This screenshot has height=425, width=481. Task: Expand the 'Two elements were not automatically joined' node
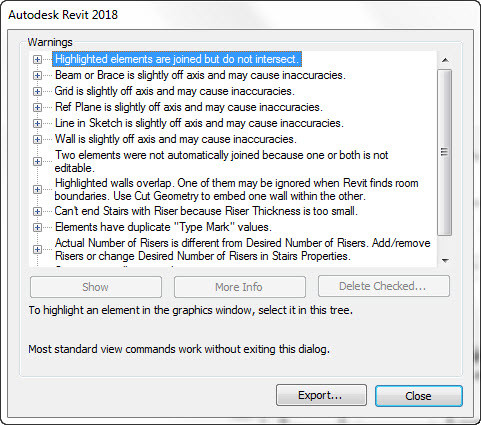(37, 162)
